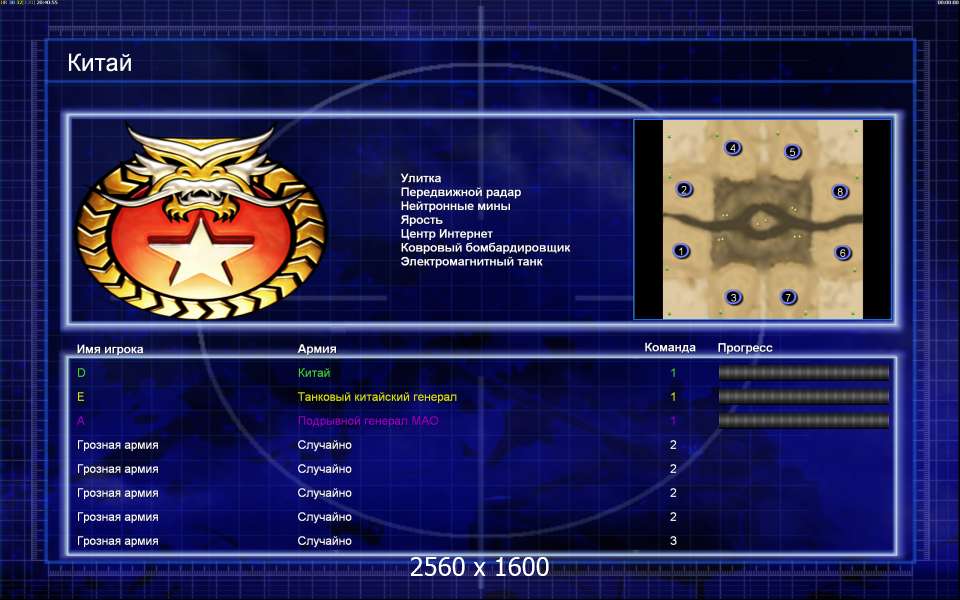Select the "Центр Интернет" entry
The width and height of the screenshot is (960, 600).
(x=446, y=234)
